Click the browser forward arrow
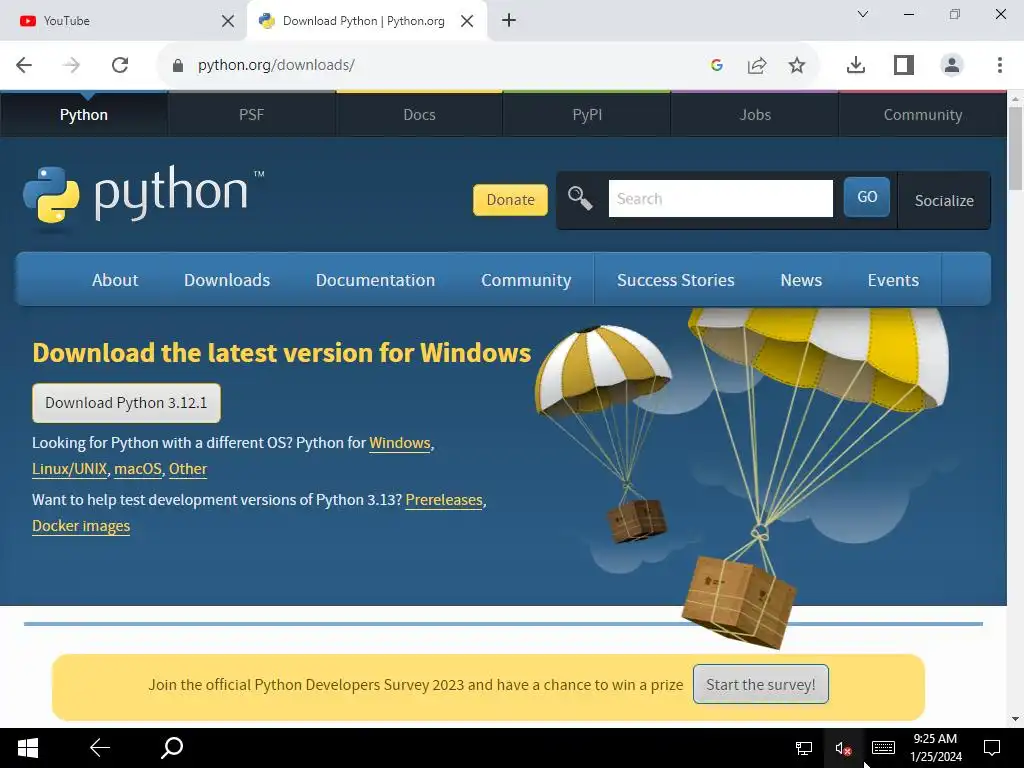 pos(71,65)
